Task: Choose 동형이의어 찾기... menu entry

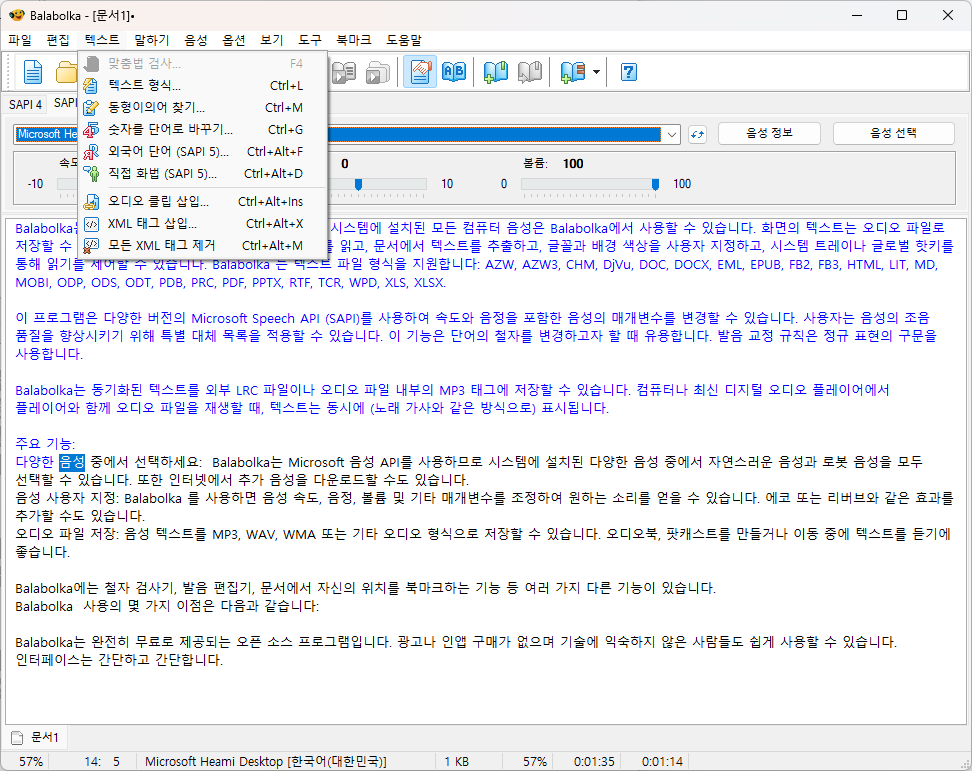Action: 203,107
